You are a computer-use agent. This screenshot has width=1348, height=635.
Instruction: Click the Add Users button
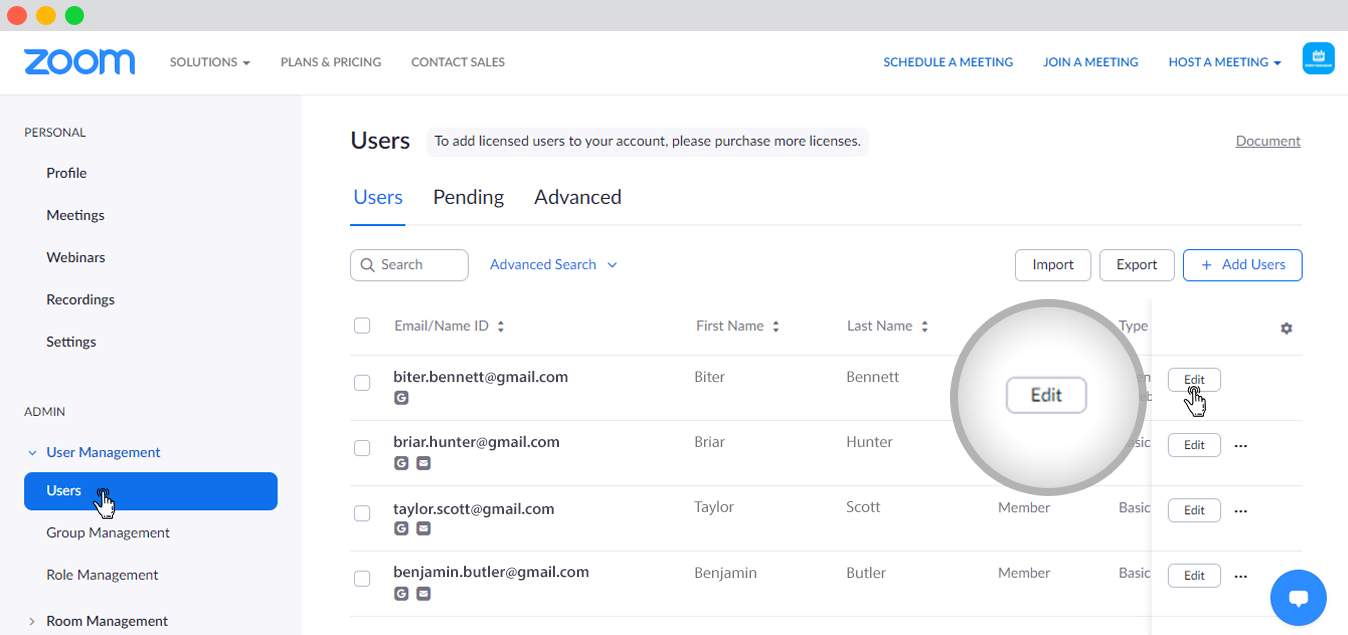pyautogui.click(x=1242, y=265)
